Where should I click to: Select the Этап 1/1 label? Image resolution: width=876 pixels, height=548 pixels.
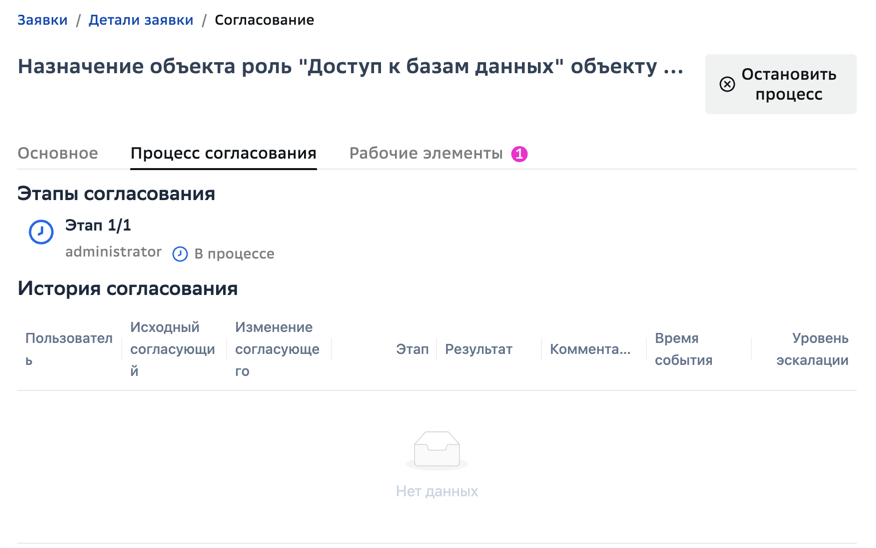[98, 225]
